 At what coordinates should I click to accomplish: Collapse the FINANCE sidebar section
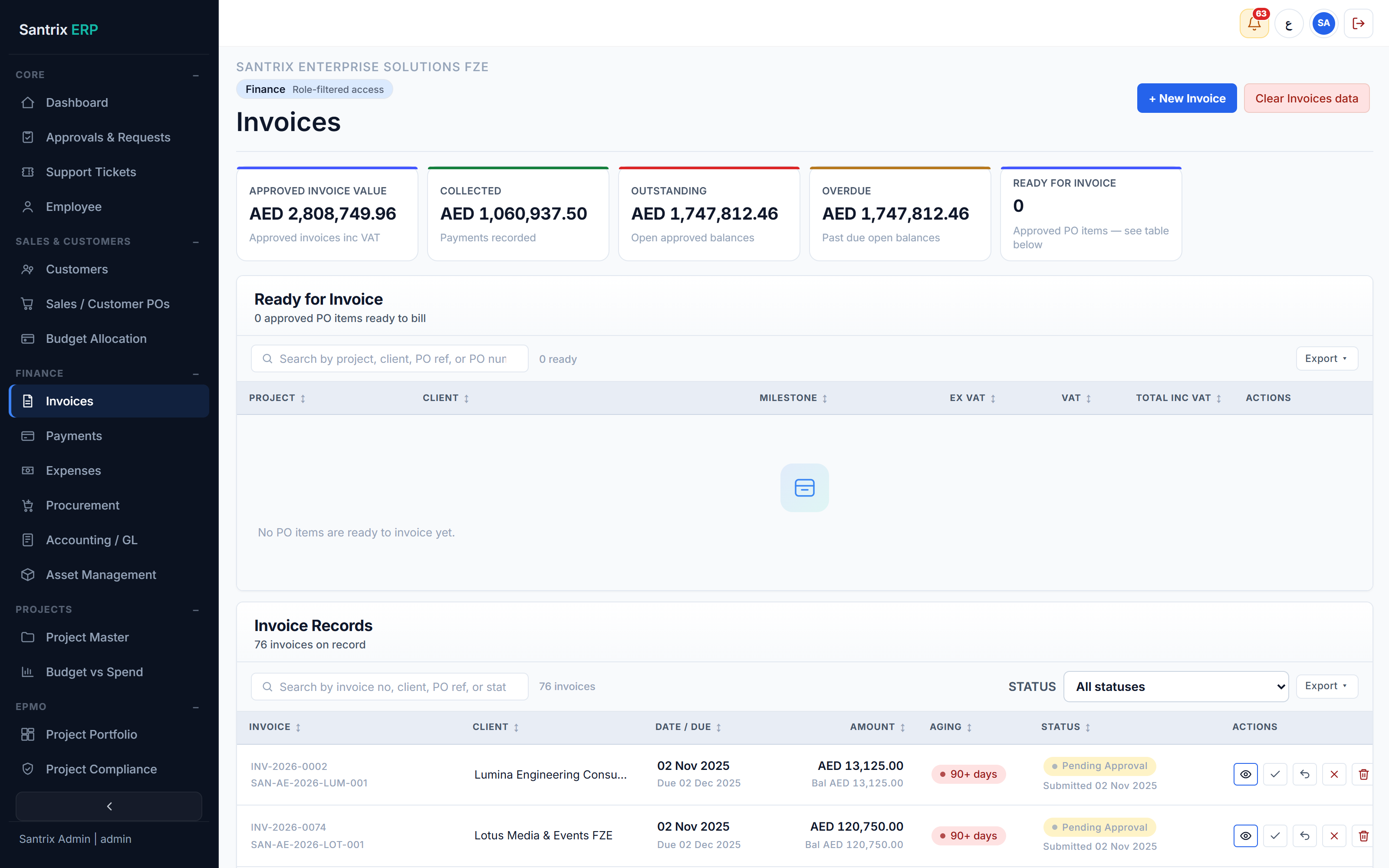click(x=196, y=374)
